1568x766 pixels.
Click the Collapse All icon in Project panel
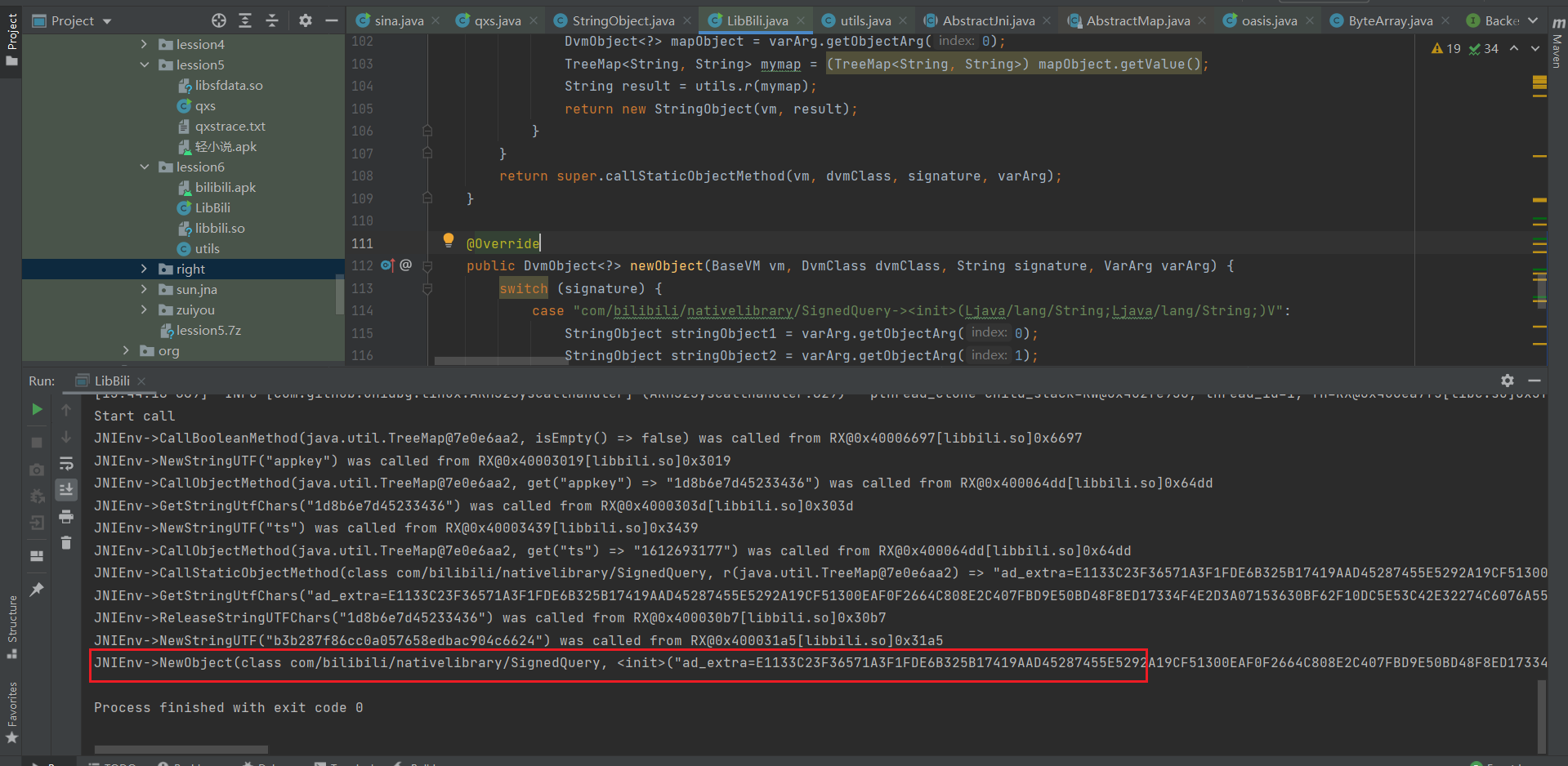[272, 20]
